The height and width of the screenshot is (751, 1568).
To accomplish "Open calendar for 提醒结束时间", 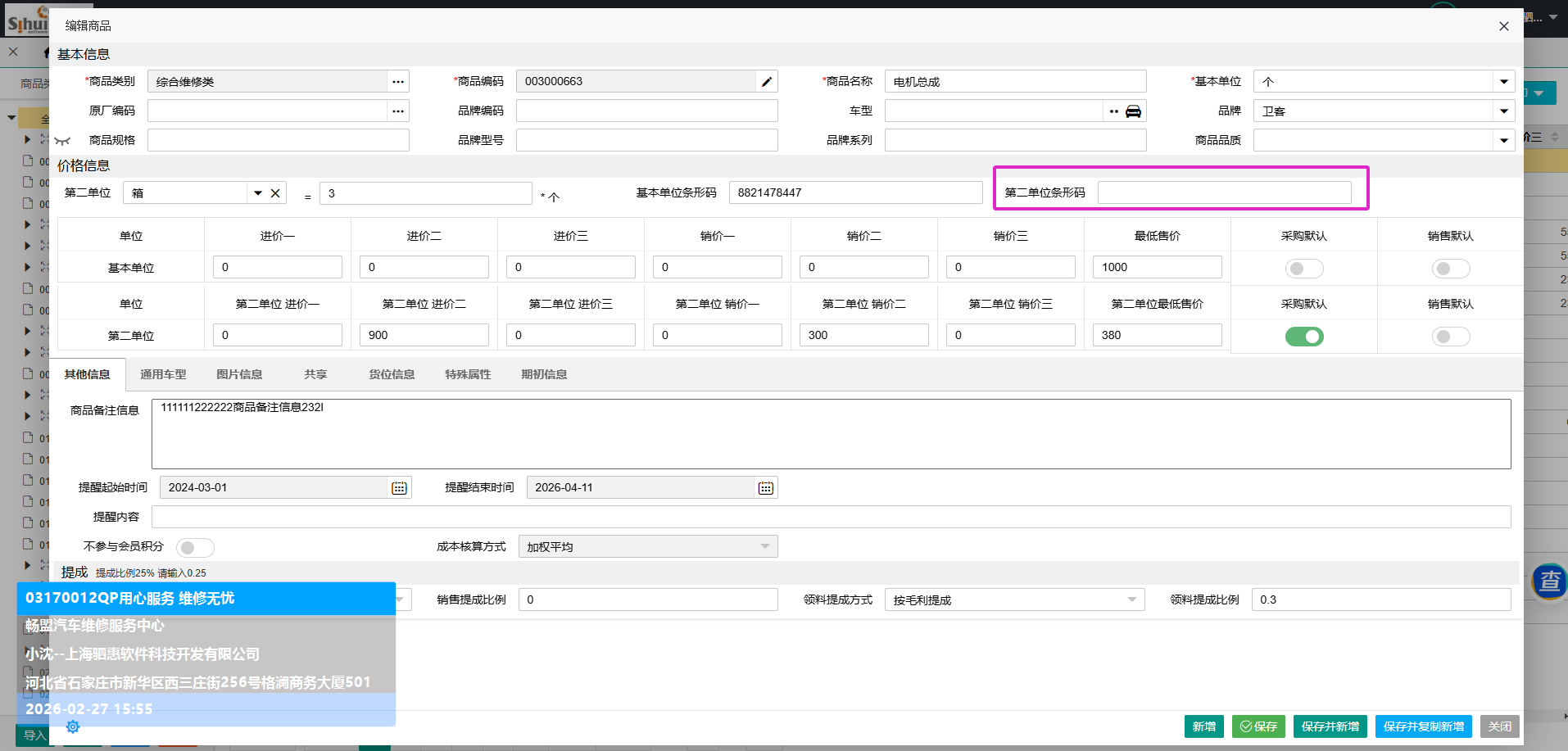I will click(x=765, y=488).
